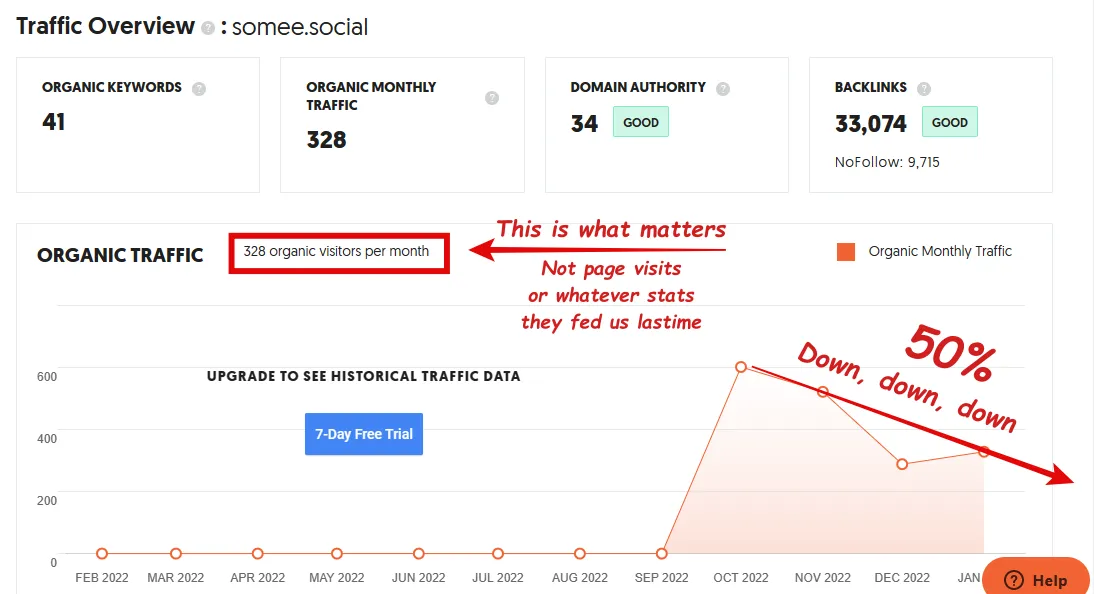
Task: Click Organic Keywords help question mark
Action: 199,88
